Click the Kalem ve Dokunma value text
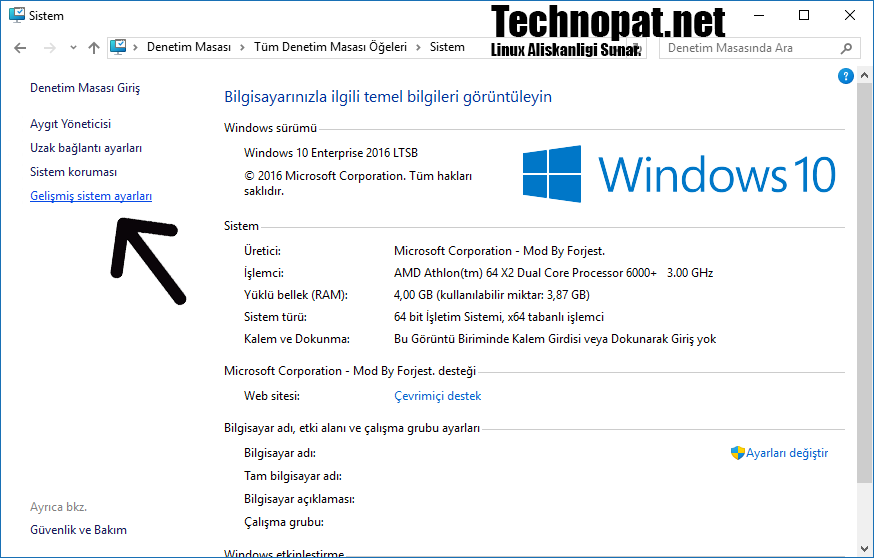 pyautogui.click(x=555, y=339)
